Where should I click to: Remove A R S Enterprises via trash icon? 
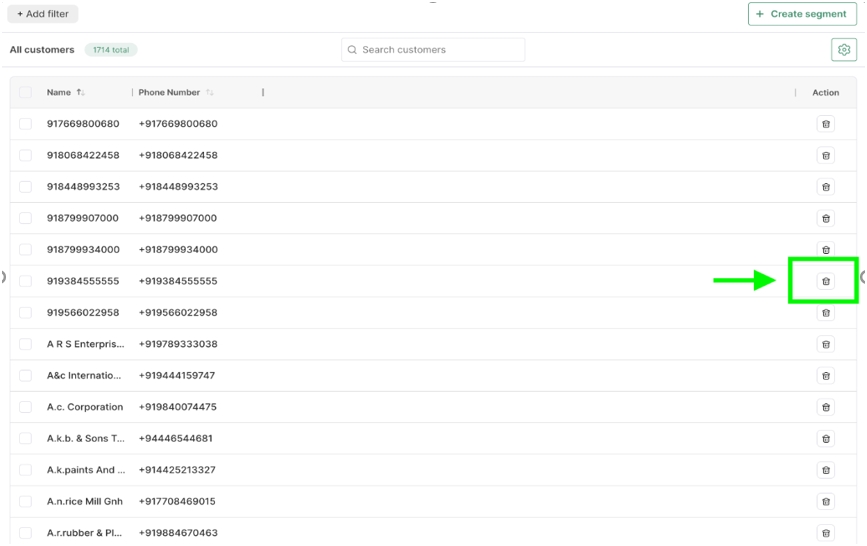825,344
